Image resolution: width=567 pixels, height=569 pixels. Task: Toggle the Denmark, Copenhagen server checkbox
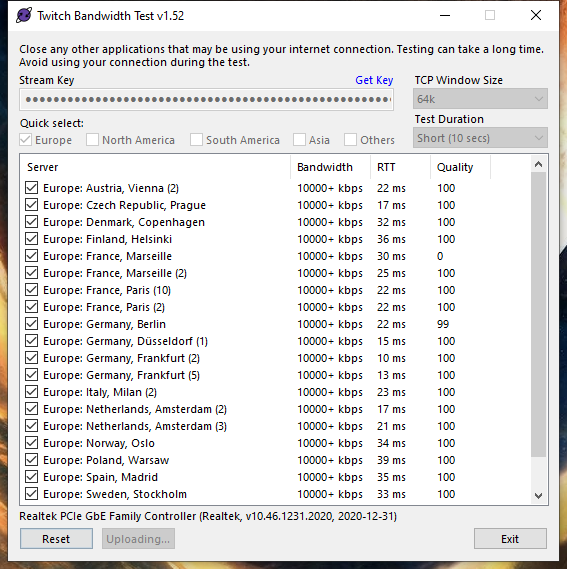[x=32, y=222]
